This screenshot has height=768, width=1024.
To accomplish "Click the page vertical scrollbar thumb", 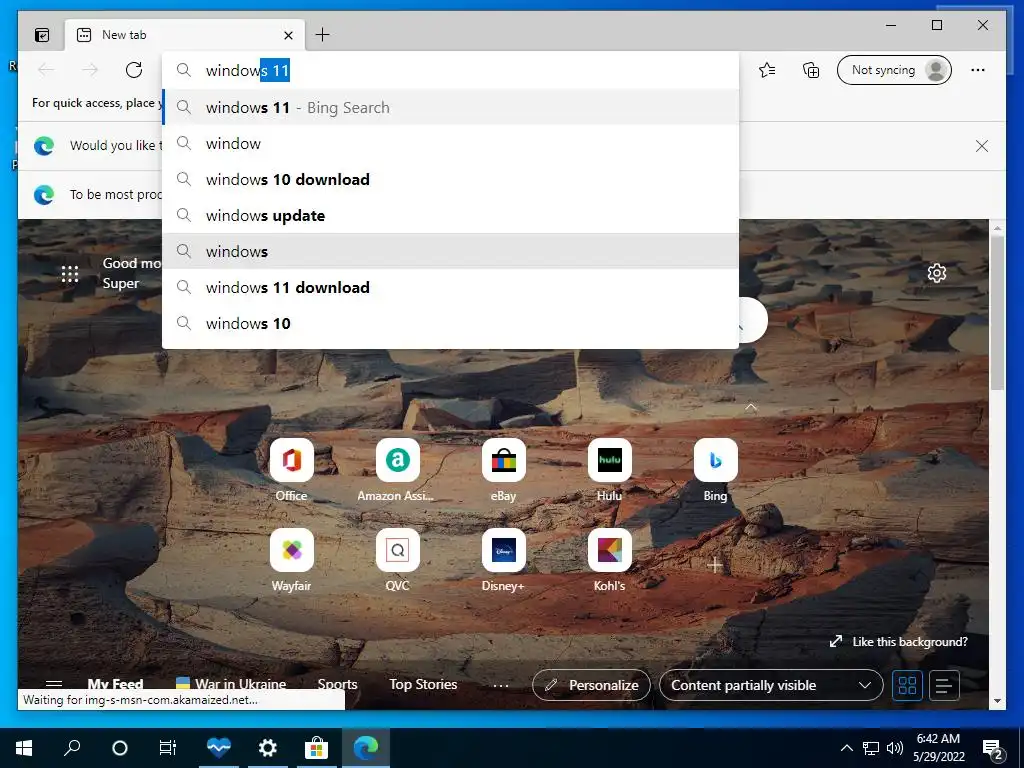I will click(x=997, y=313).
